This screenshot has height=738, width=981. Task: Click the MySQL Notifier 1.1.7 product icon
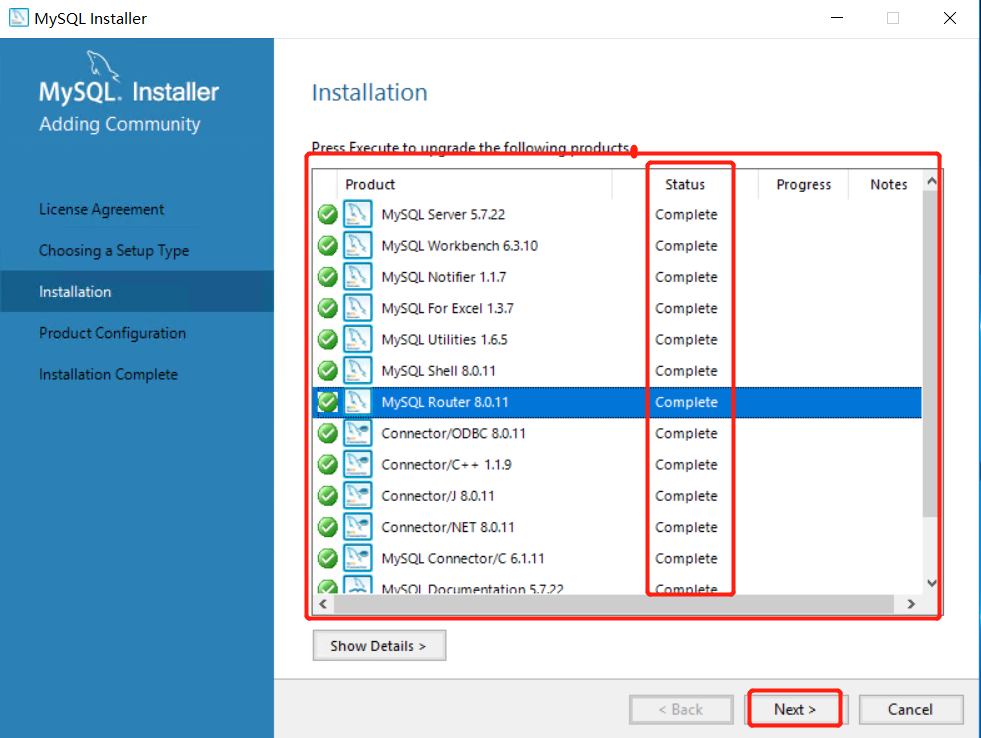357,276
